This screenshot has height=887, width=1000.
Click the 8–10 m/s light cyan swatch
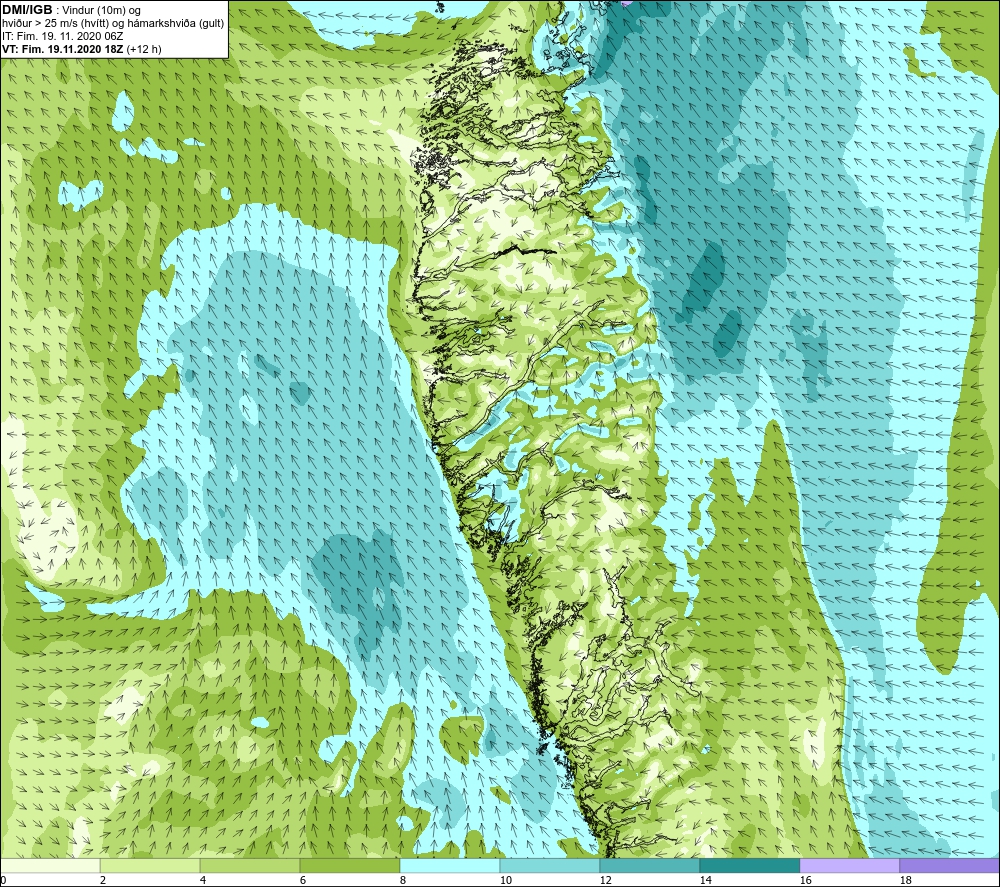click(450, 865)
